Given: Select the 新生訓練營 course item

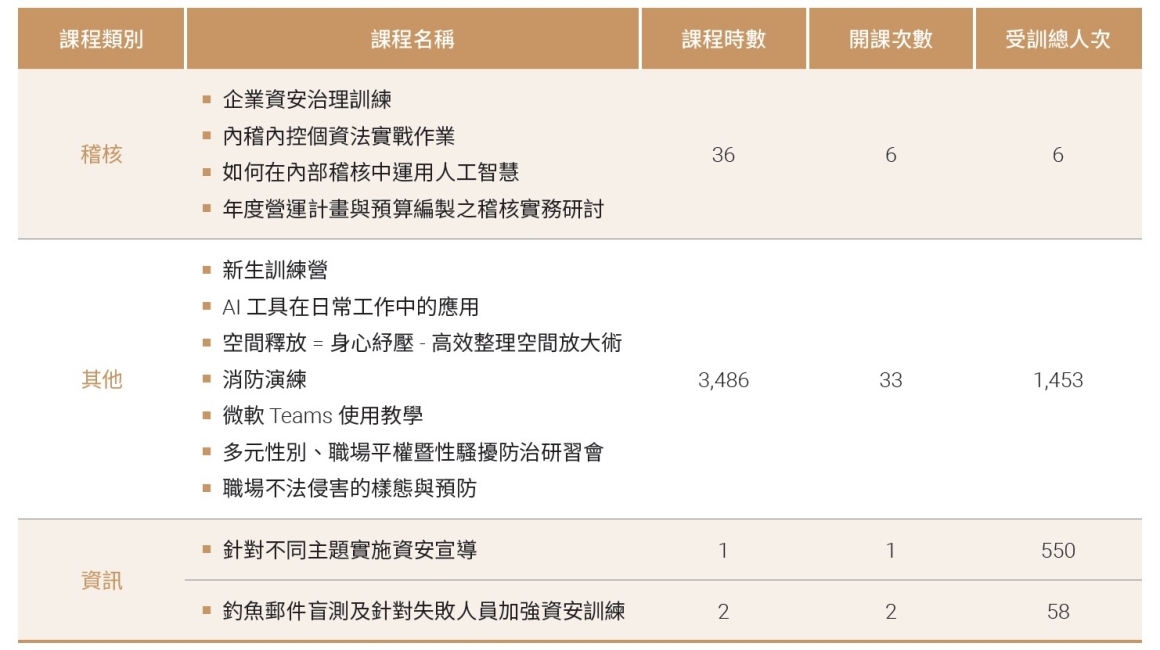Looking at the screenshot, I should 275,270.
